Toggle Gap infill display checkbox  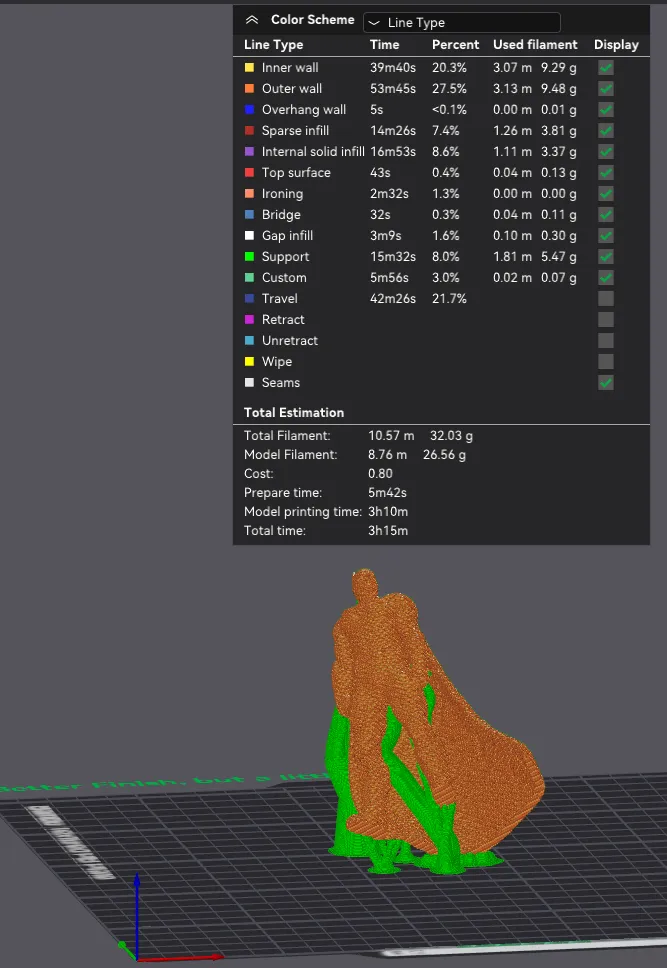(x=606, y=236)
